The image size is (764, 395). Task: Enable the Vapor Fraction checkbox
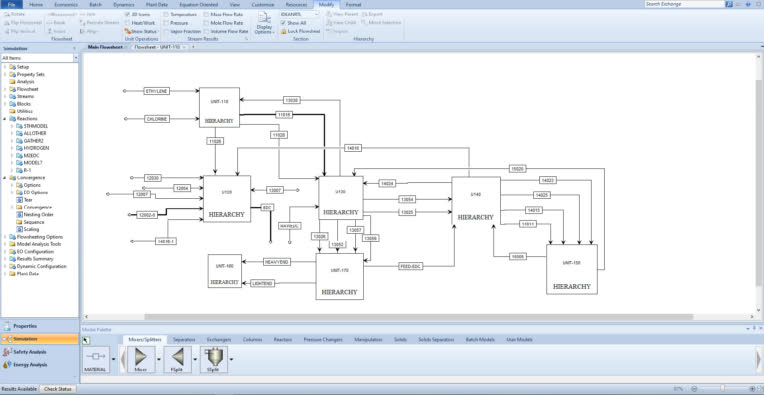166,31
